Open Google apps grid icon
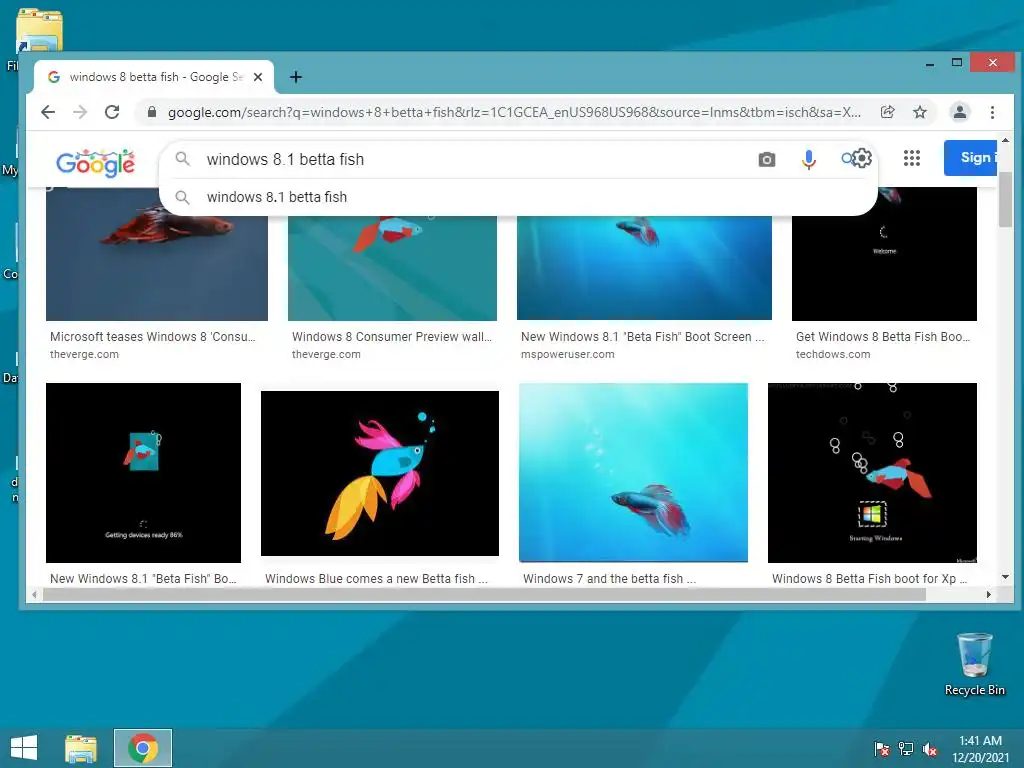The width and height of the screenshot is (1024, 768). point(912,158)
